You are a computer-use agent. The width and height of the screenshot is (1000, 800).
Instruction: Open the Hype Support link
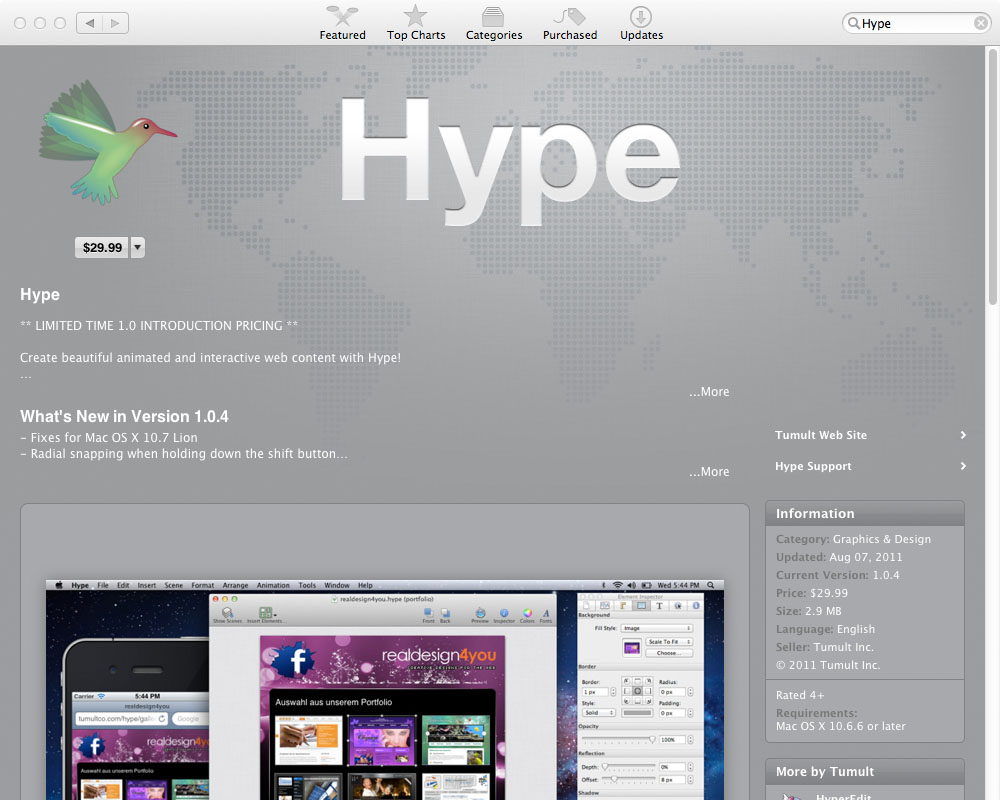[813, 466]
